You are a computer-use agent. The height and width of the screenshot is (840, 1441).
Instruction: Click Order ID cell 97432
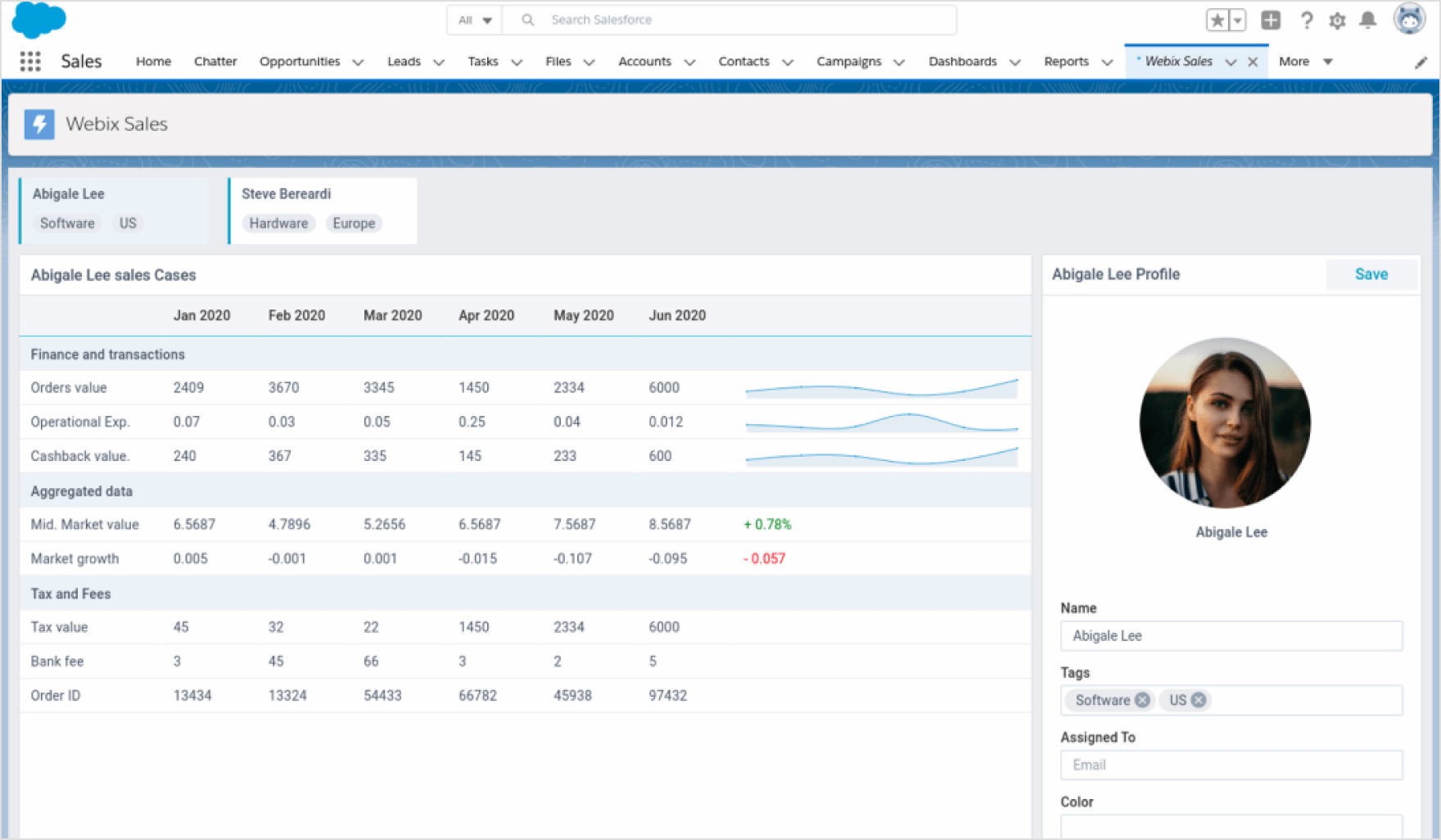667,696
